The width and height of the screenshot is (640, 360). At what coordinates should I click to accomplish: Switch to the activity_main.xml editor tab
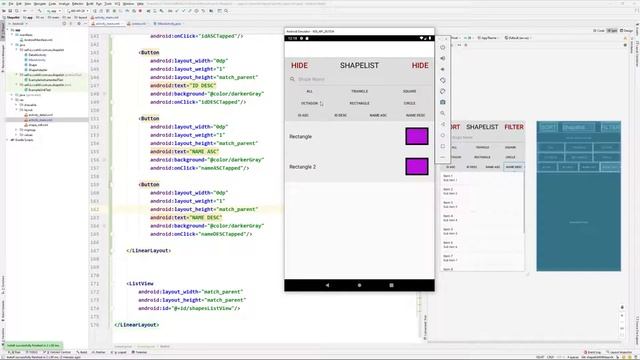[107, 24]
